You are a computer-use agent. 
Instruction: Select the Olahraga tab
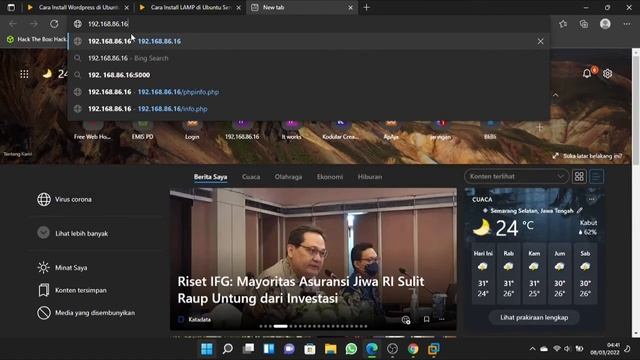coord(288,177)
